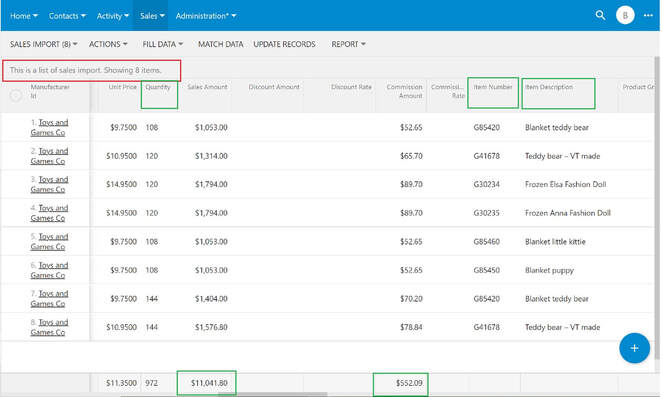Select the Frozen Anna Fashion Doll cell
662x397 pixels.
coord(568,213)
